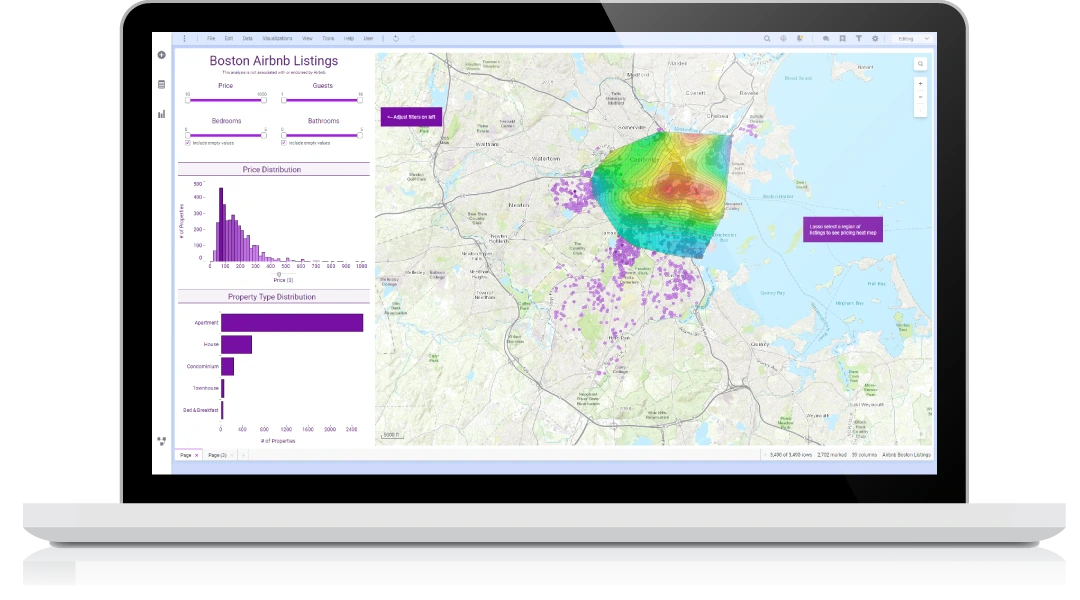Click the Guests slider left handle

pyautogui.click(x=283, y=101)
